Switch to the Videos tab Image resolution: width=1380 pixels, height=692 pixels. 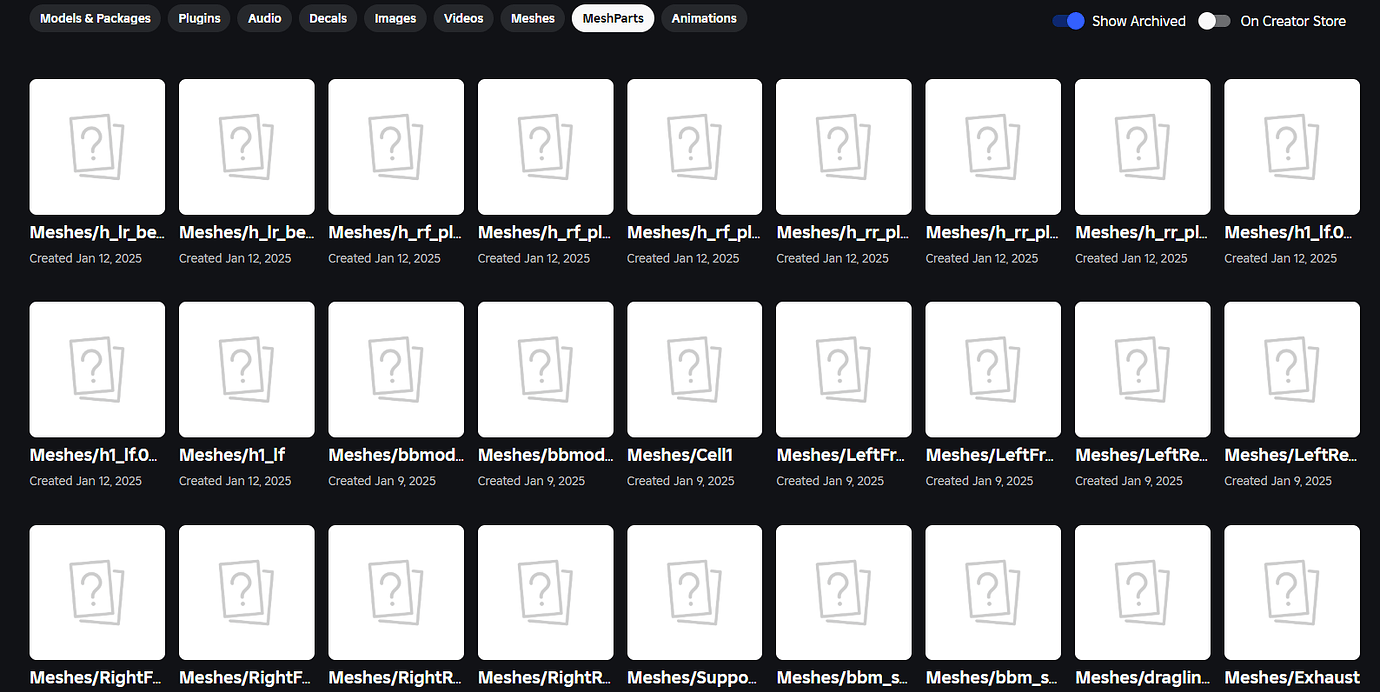463,18
